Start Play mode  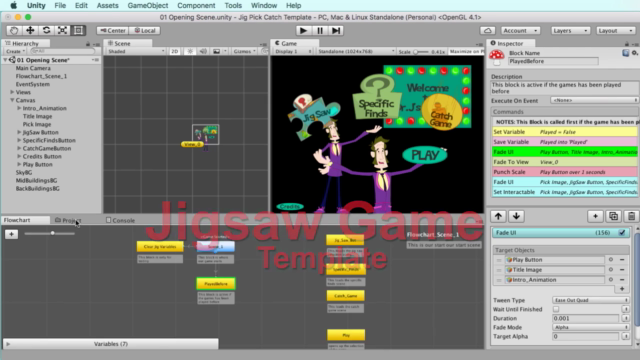(303, 30)
